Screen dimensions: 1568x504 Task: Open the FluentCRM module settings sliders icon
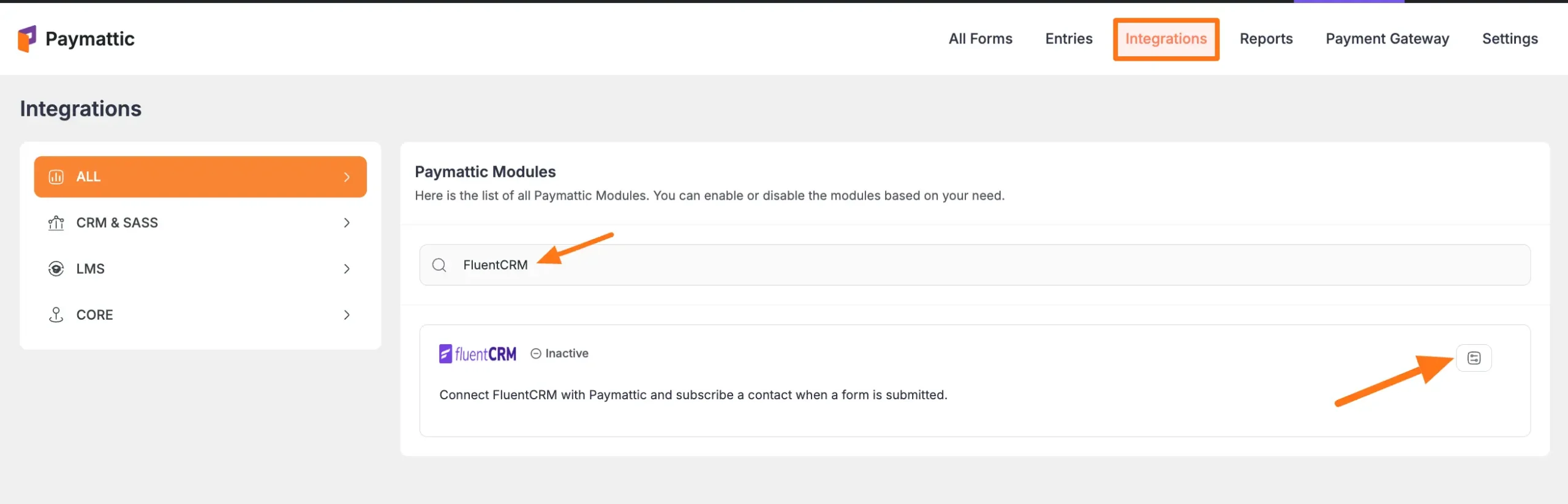click(x=1474, y=358)
